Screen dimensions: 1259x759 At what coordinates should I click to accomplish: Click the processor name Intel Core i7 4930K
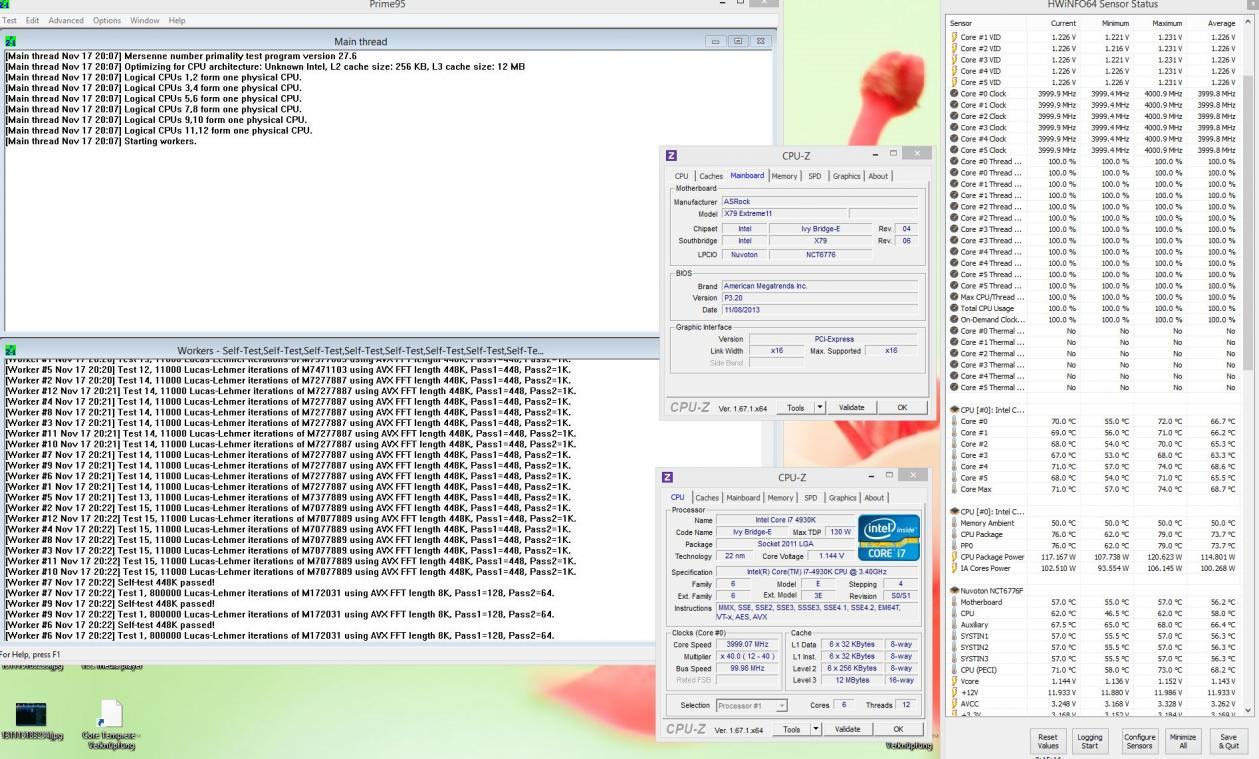783,520
